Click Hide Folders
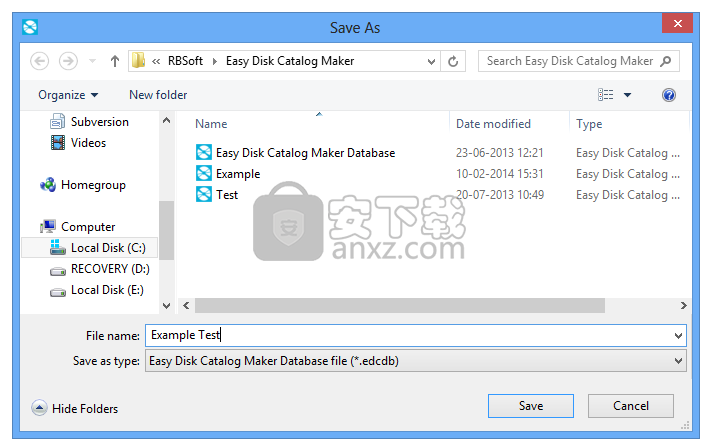 point(75,409)
